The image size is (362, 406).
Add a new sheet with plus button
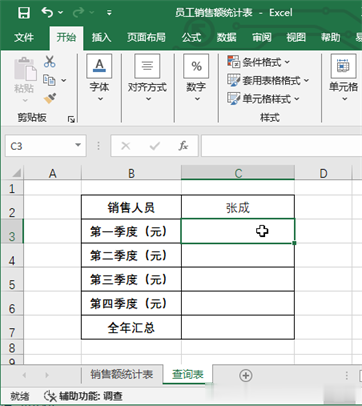246,375
